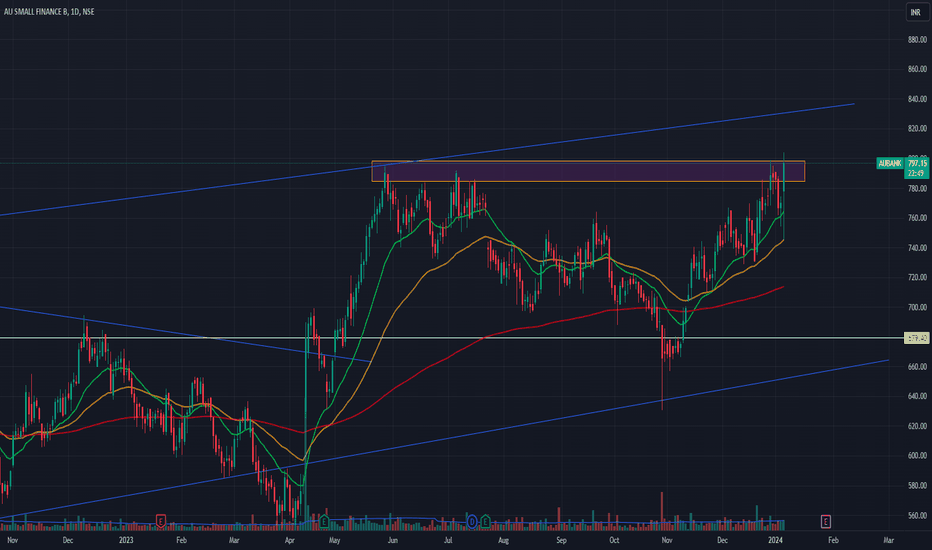Click the 797.15 current price label

pyautogui.click(x=917, y=163)
